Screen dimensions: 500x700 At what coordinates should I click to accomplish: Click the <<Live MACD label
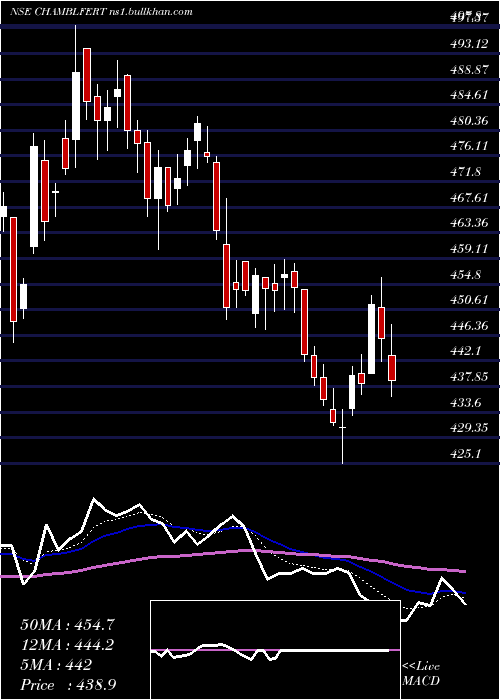coord(421,674)
